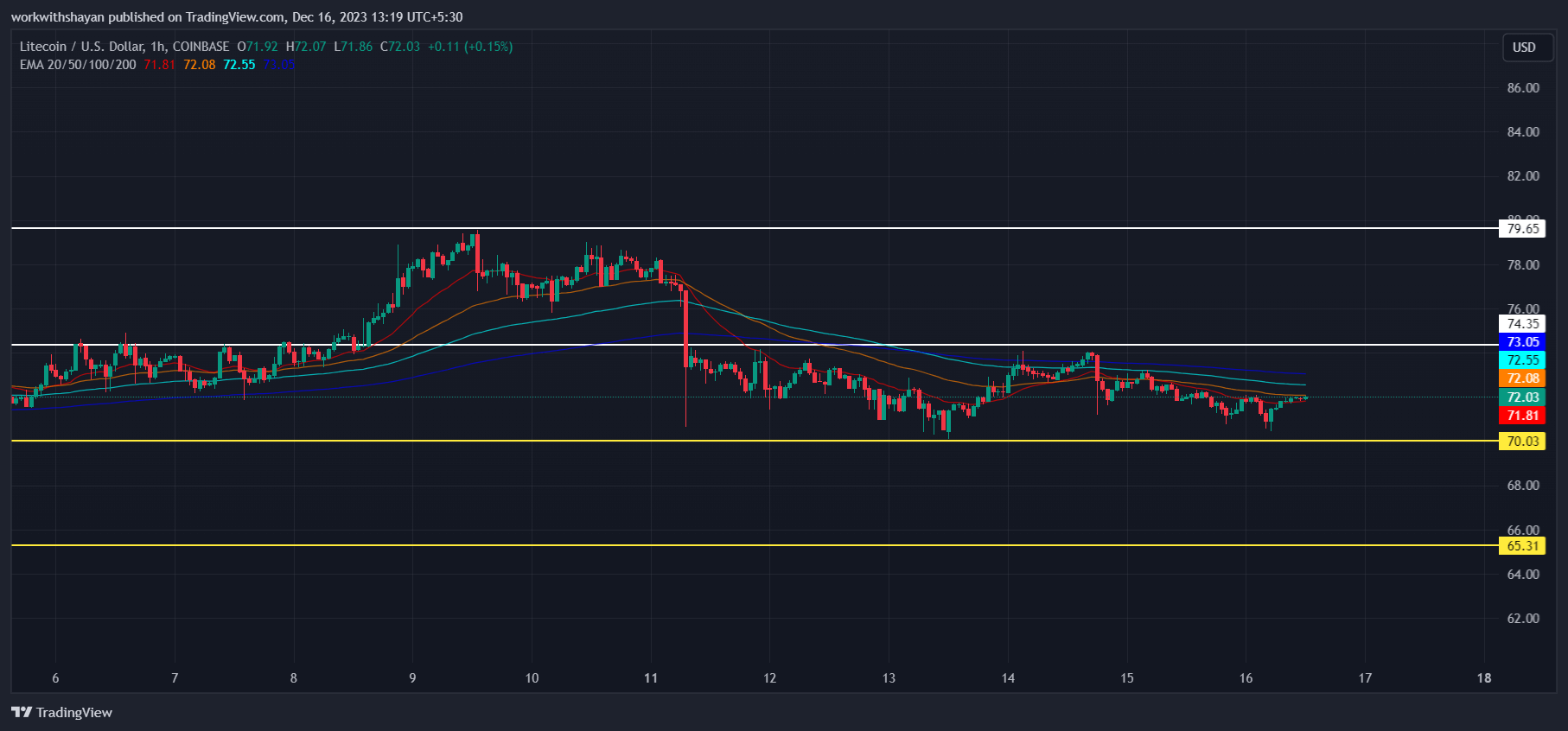The height and width of the screenshot is (731, 1568).
Task: Select the white horizontal line at 74.35
Action: (754, 345)
